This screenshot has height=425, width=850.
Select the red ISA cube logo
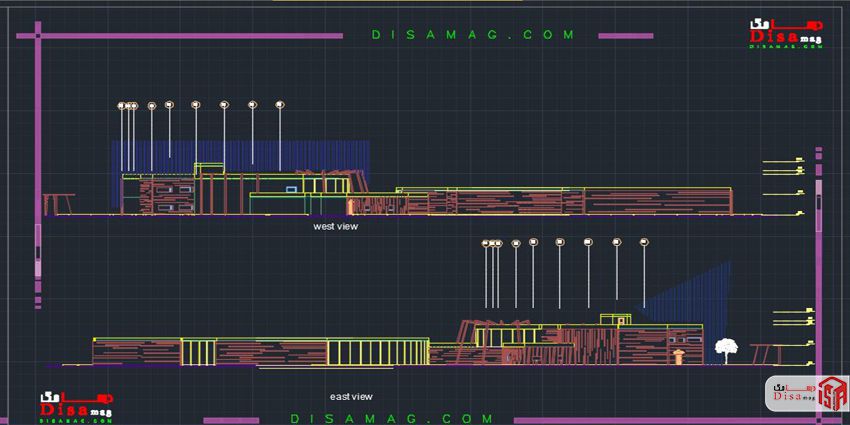[827, 393]
